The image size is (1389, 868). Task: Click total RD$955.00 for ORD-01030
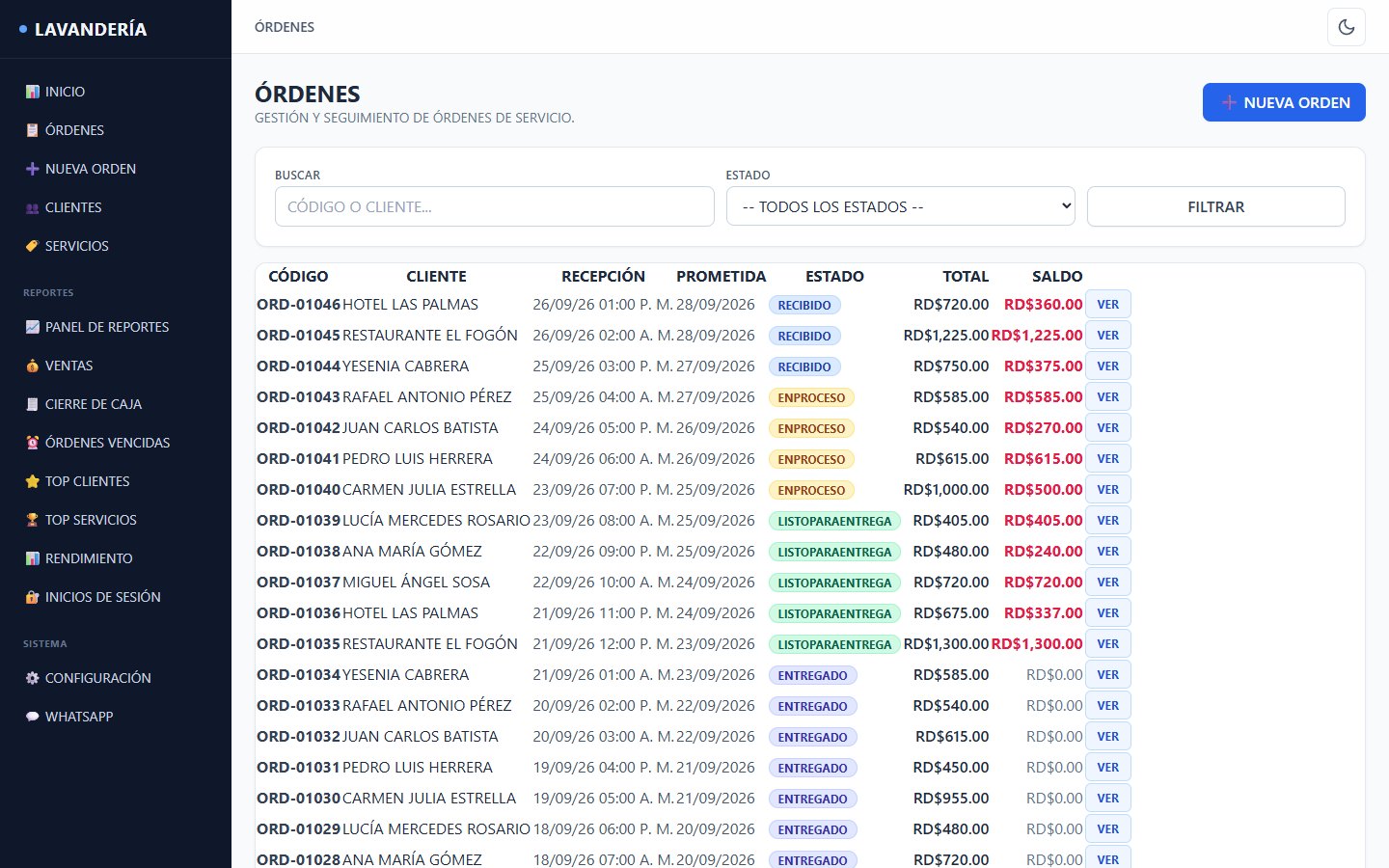pyautogui.click(x=951, y=798)
